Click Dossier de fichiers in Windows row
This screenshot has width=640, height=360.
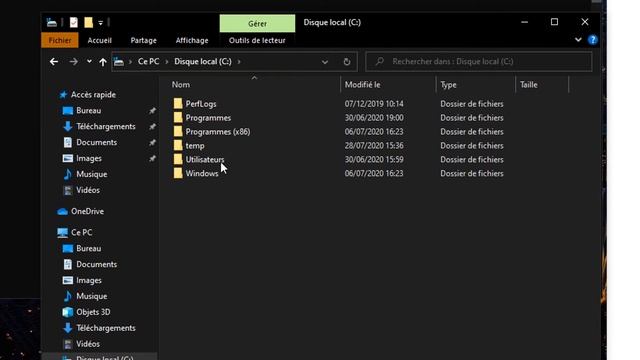(x=471, y=173)
